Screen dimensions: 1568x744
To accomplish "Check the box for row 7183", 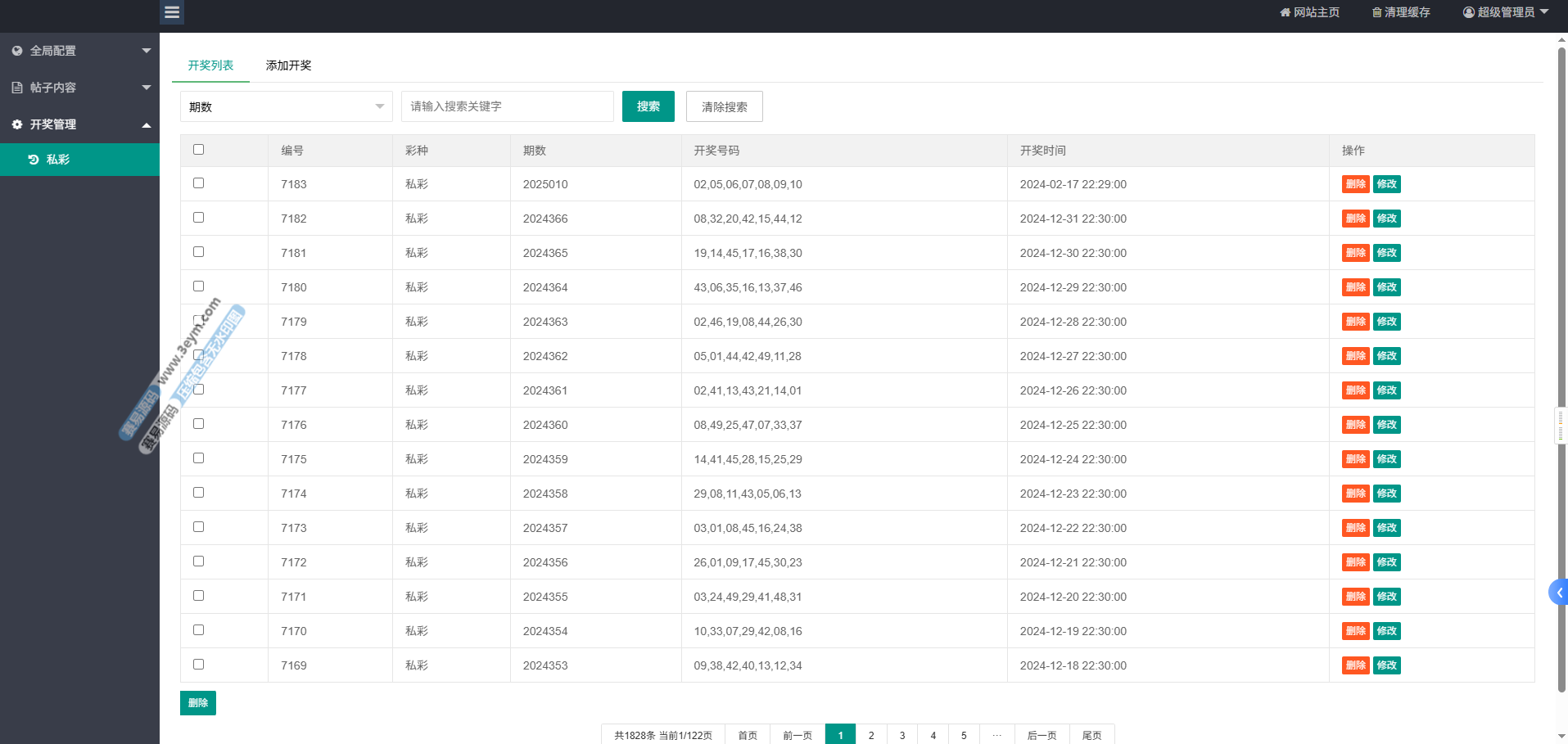I will (x=198, y=183).
